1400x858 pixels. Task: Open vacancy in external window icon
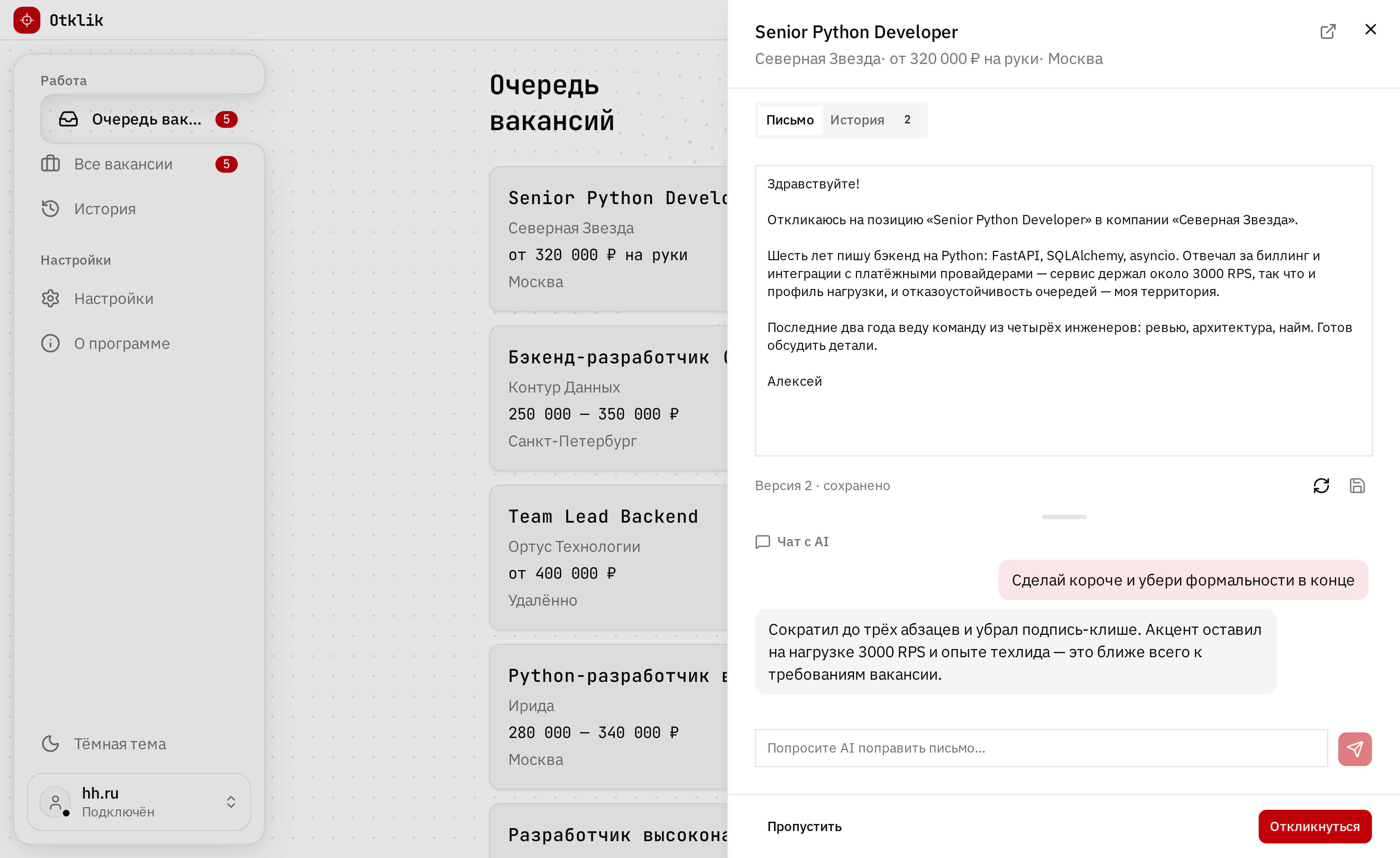click(1327, 31)
